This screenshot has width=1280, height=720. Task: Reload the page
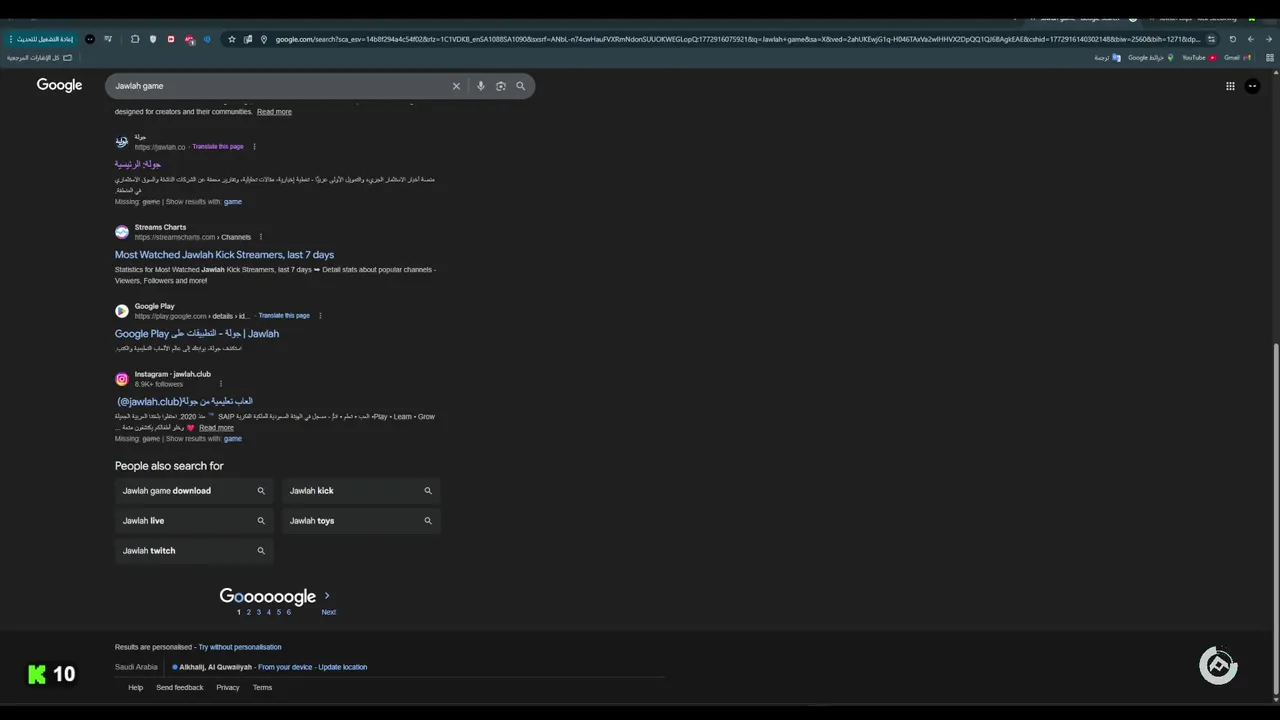pyautogui.click(x=1232, y=39)
